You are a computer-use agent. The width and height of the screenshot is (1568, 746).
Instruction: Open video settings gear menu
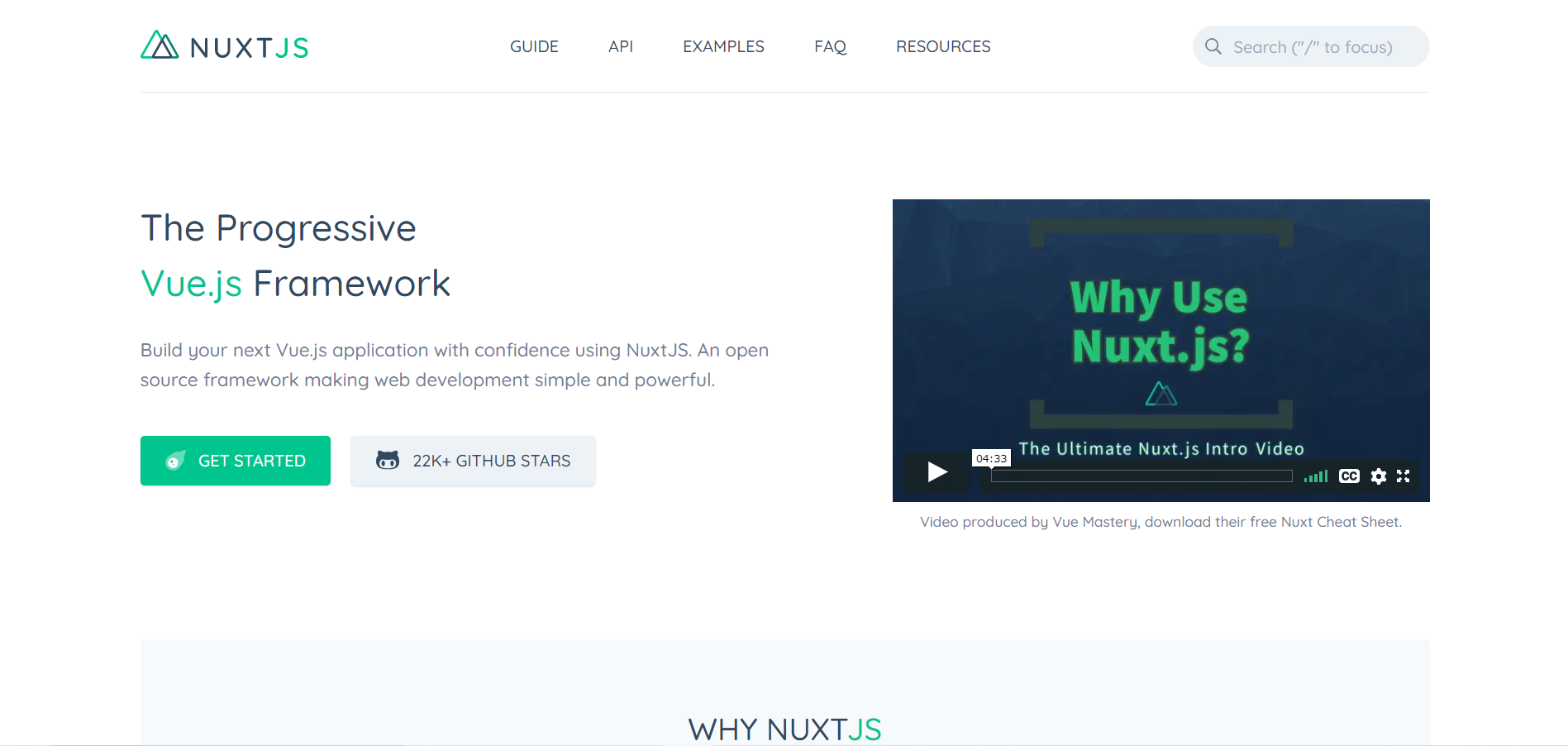point(1378,476)
